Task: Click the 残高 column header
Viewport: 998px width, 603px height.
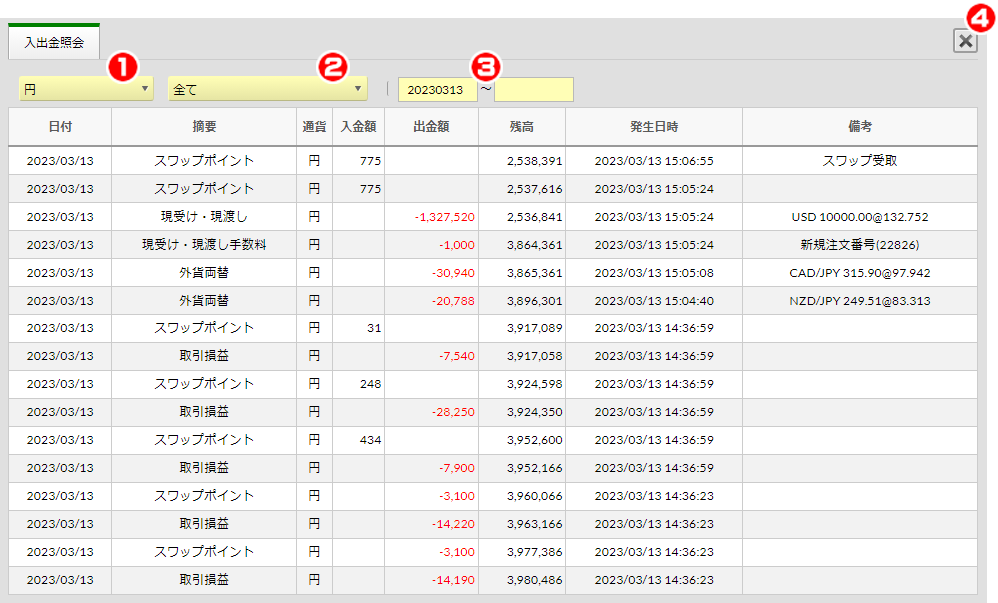Action: point(522,127)
